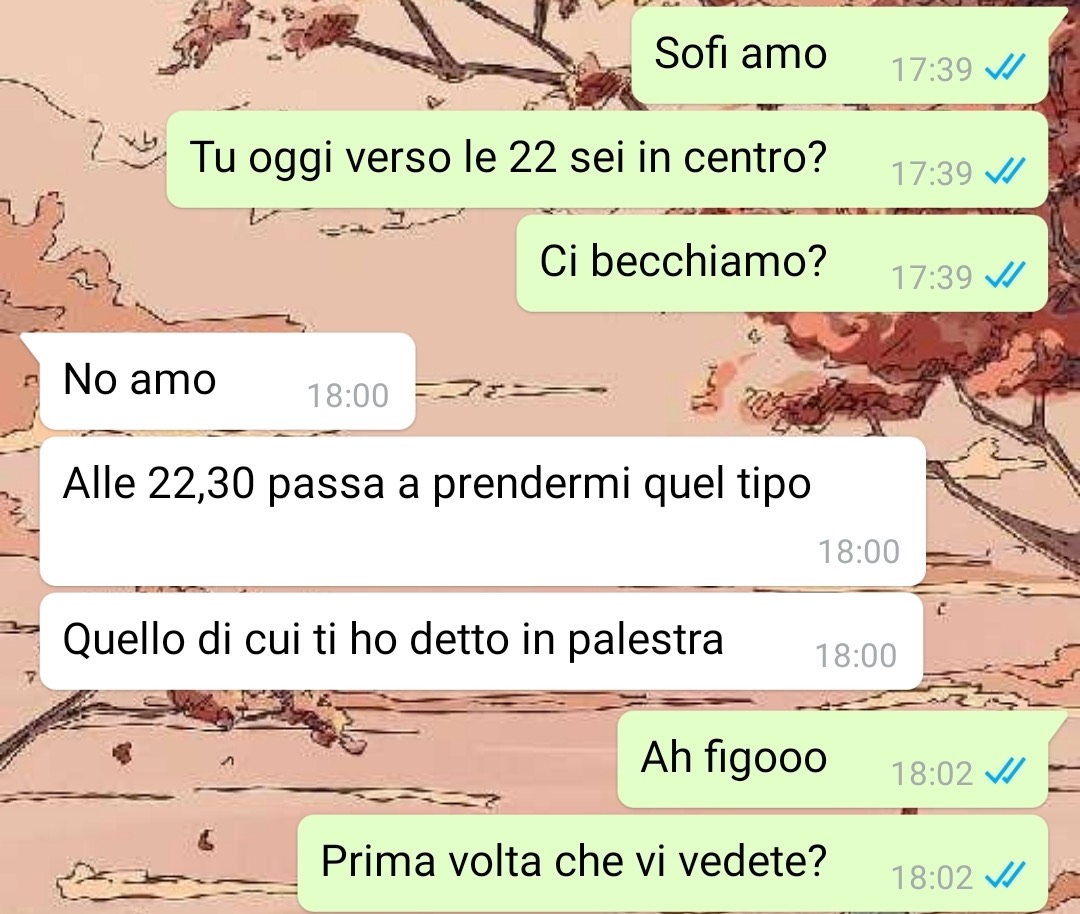The image size is (1080, 914).
Task: Click blue double-check on 'Tu oggi verso' message
Action: click(1006, 172)
